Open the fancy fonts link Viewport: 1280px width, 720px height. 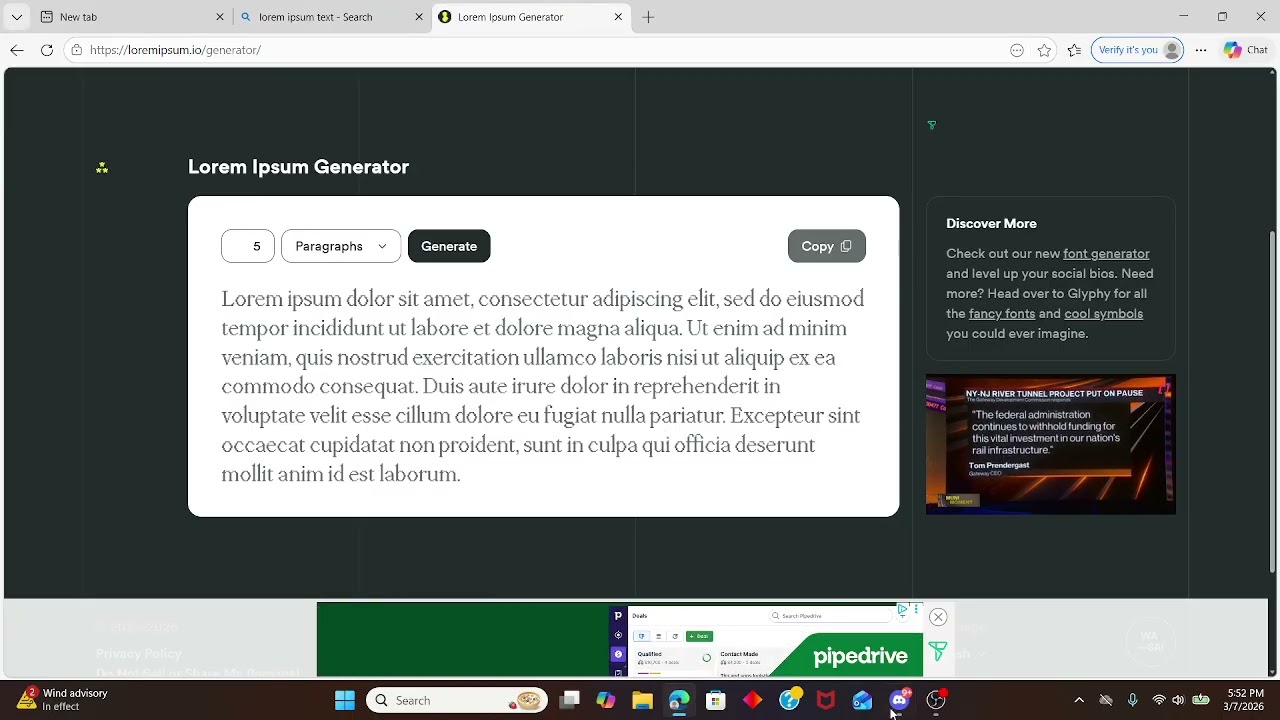[x=1002, y=314]
